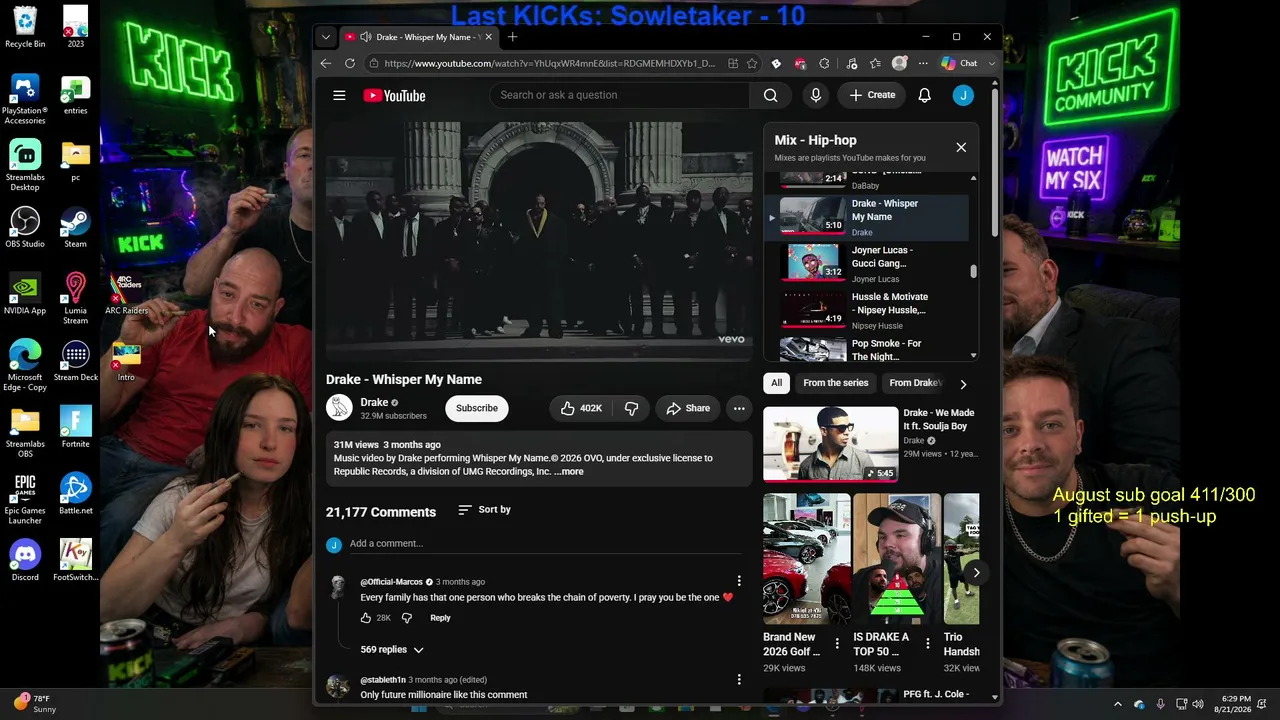Close the Drake - Whisper My Name tab
This screenshot has height=720, width=1280.
pyautogui.click(x=488, y=37)
